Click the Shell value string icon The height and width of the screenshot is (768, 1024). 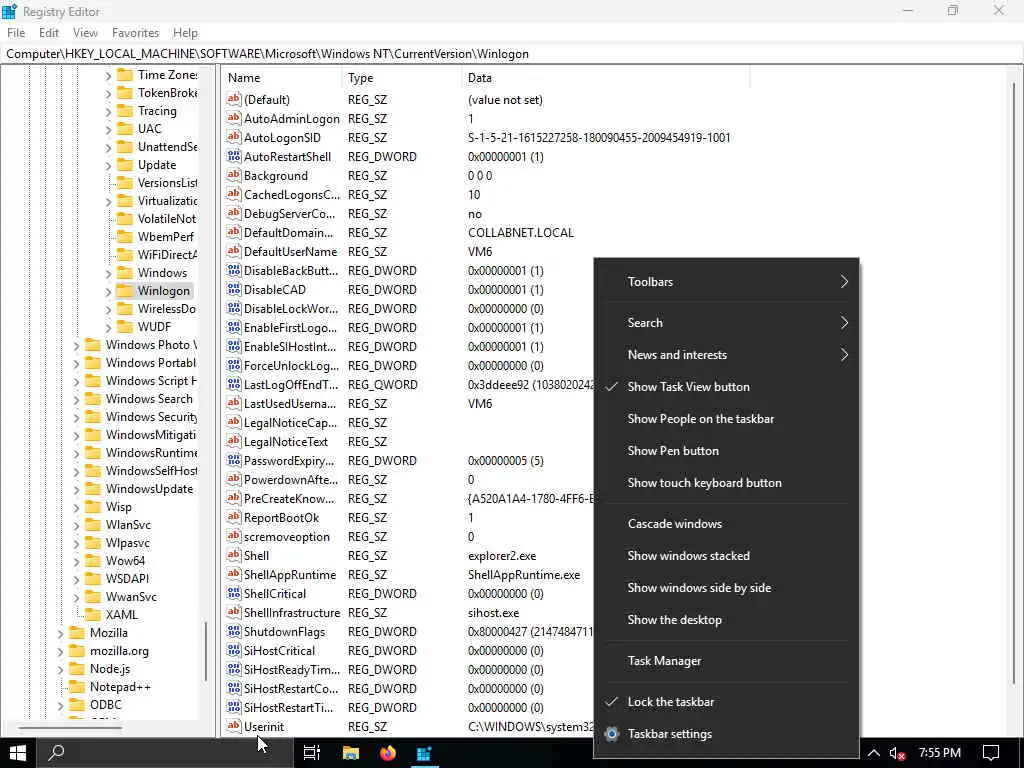tap(234, 556)
